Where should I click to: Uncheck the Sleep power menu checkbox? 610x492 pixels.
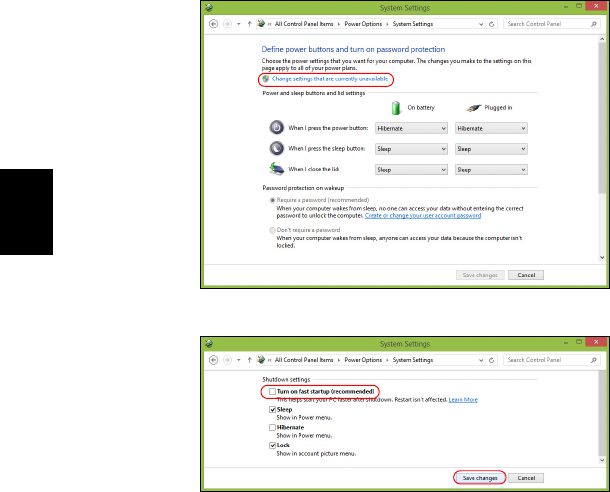coord(273,410)
